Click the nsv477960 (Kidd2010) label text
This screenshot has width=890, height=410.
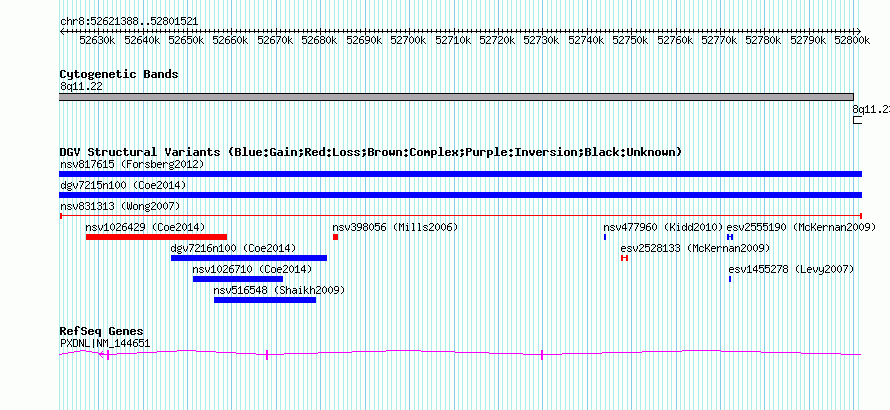(664, 227)
